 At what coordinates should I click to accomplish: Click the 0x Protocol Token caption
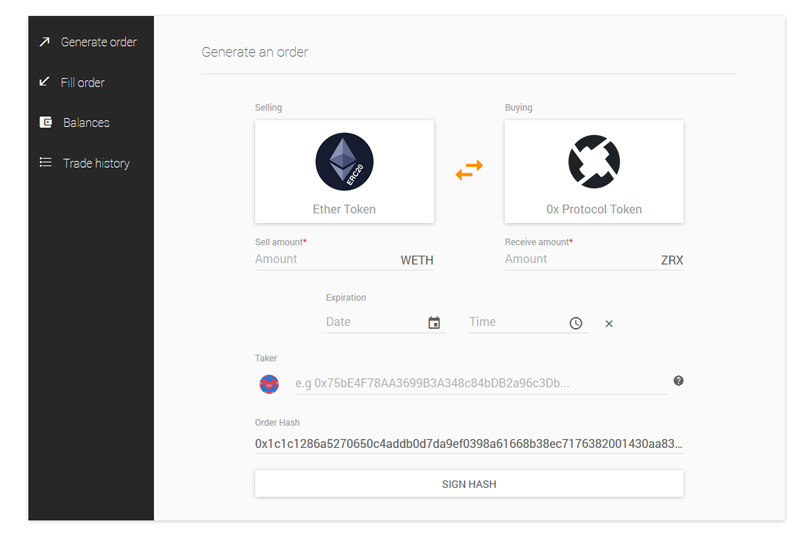point(594,209)
